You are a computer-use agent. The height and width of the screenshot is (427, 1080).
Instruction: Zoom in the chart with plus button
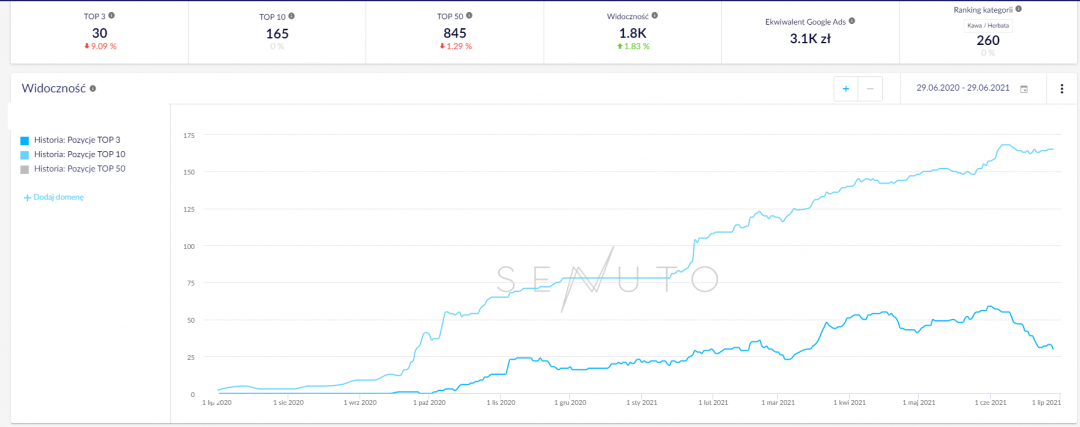click(846, 89)
